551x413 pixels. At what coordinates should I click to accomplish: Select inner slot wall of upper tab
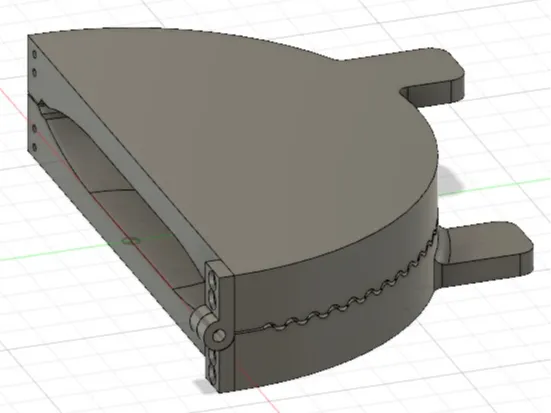(427, 94)
